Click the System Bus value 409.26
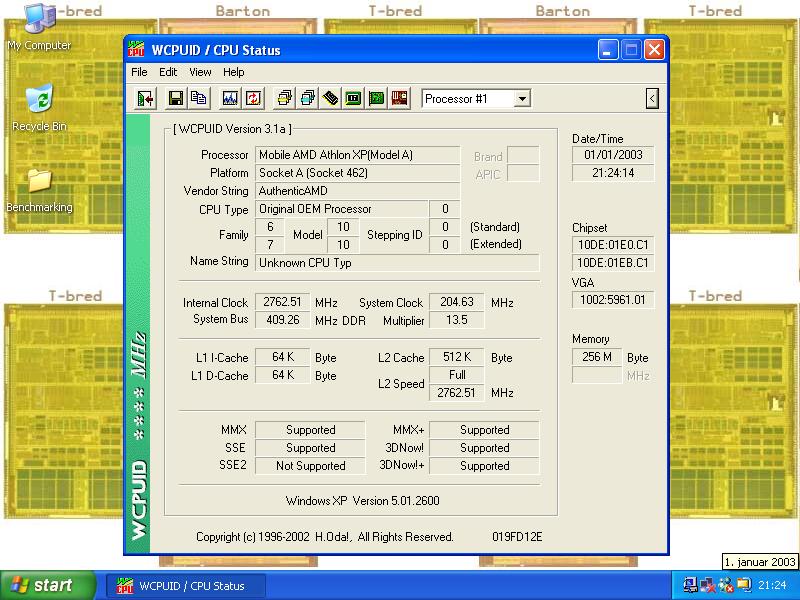 pyautogui.click(x=282, y=320)
